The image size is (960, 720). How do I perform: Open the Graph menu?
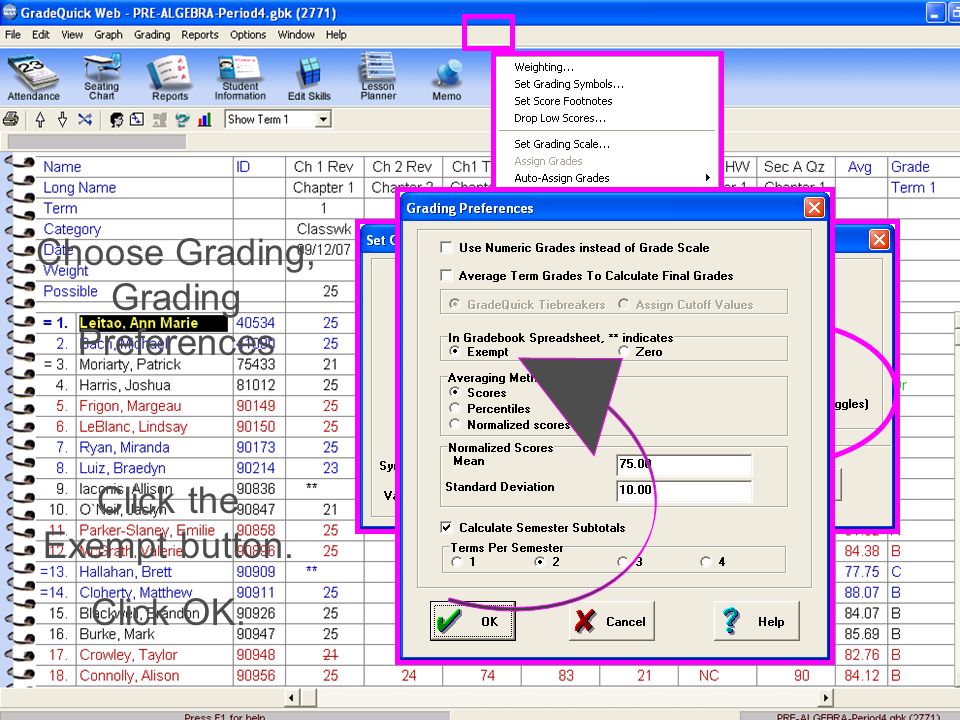(108, 35)
